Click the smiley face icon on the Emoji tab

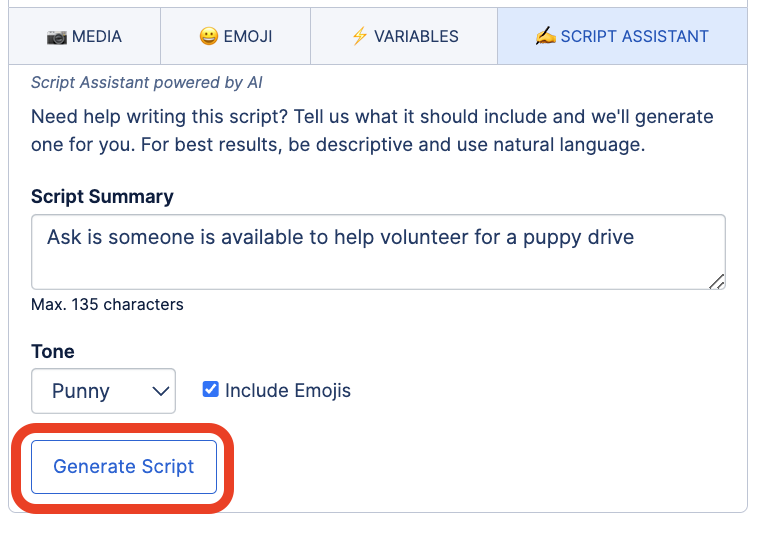click(x=209, y=37)
